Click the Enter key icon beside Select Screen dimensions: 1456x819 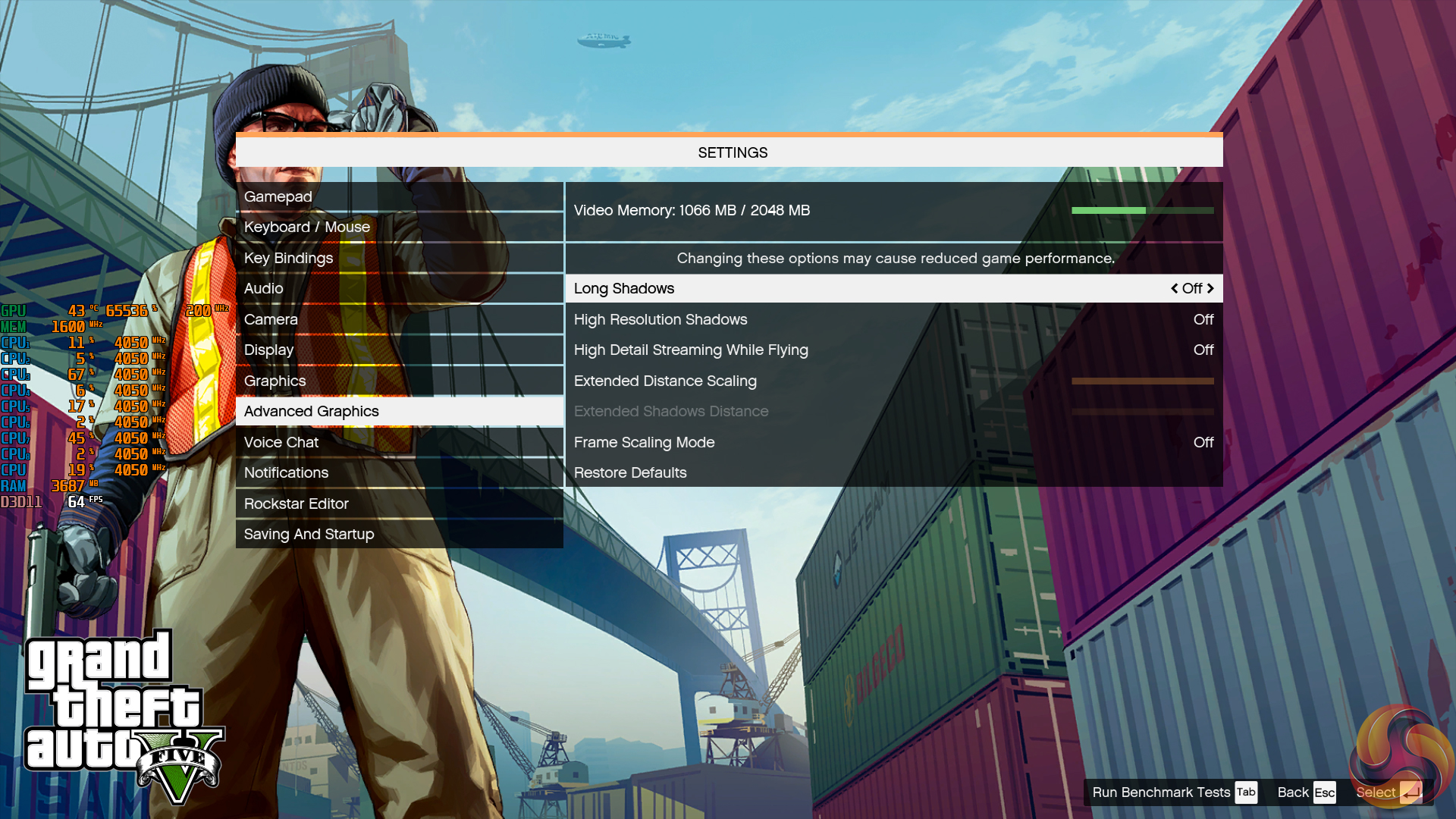tap(1410, 792)
